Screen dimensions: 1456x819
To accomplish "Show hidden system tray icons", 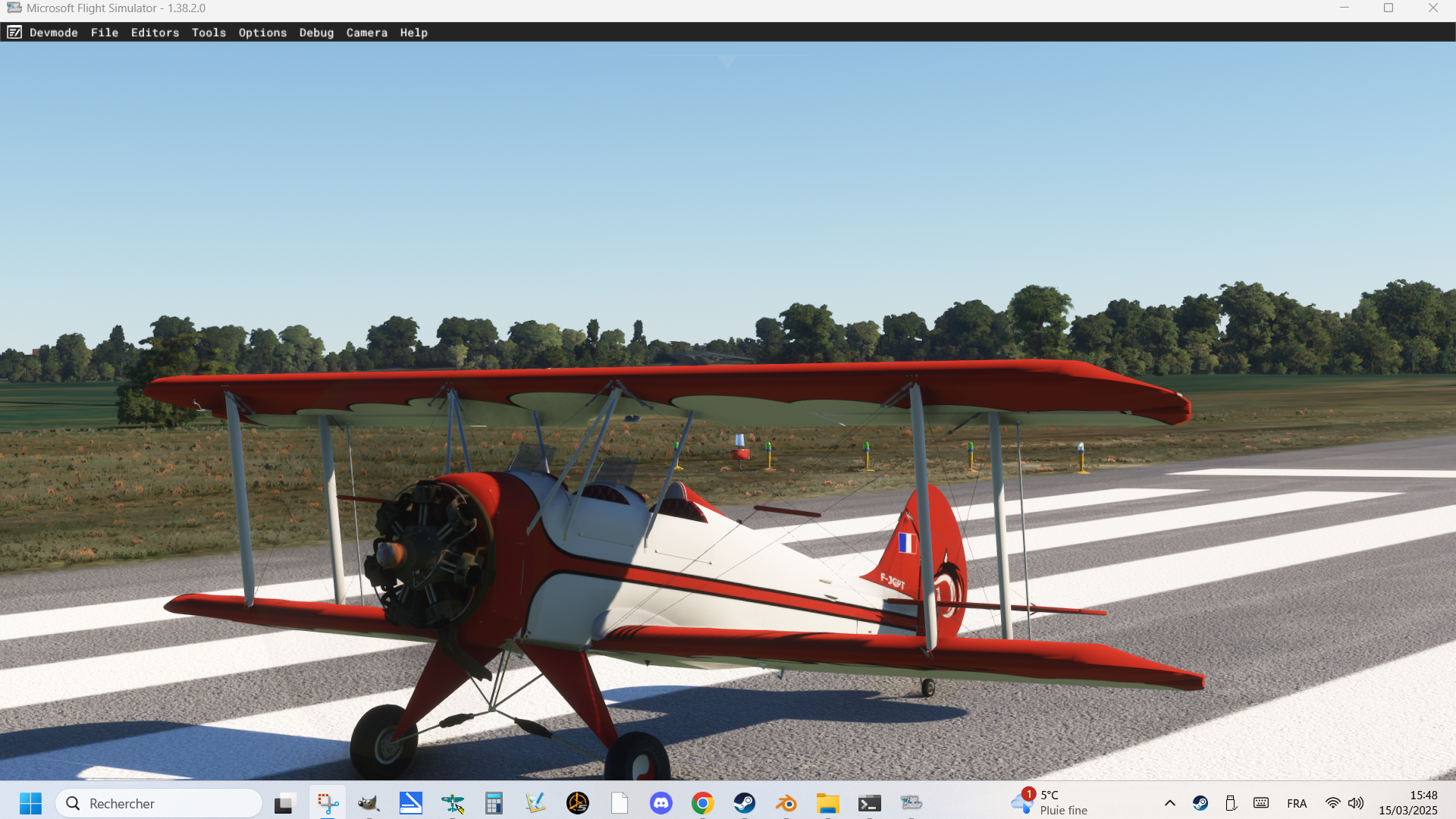I will (x=1170, y=803).
